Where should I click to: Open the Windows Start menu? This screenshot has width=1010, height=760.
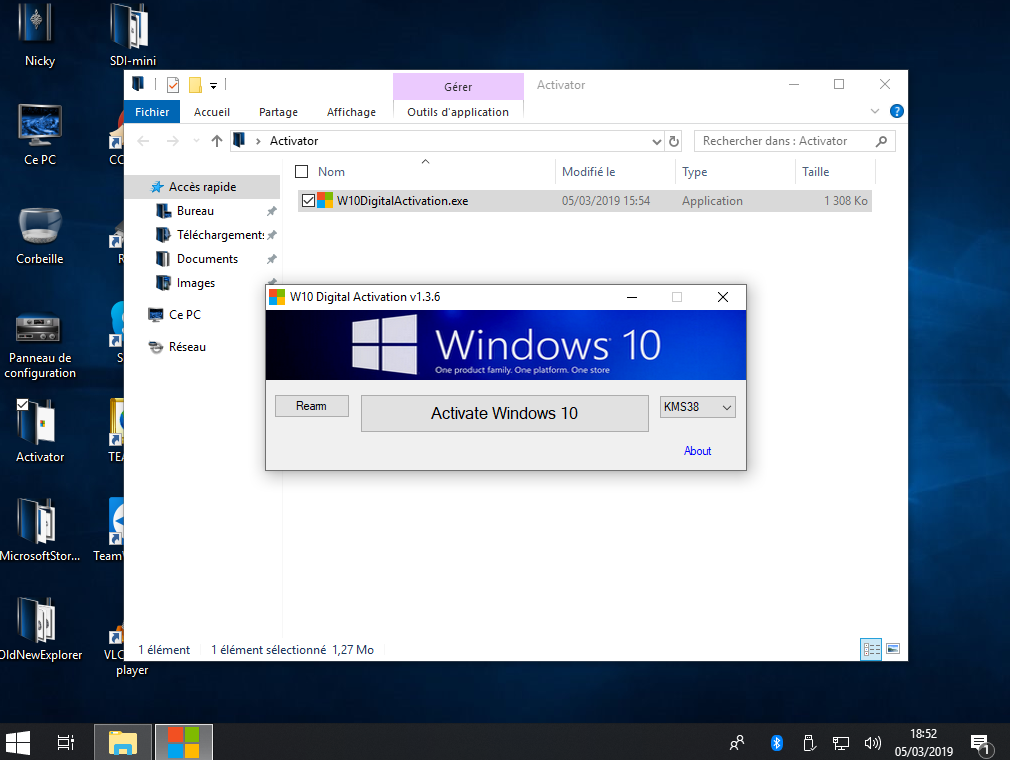pos(18,743)
